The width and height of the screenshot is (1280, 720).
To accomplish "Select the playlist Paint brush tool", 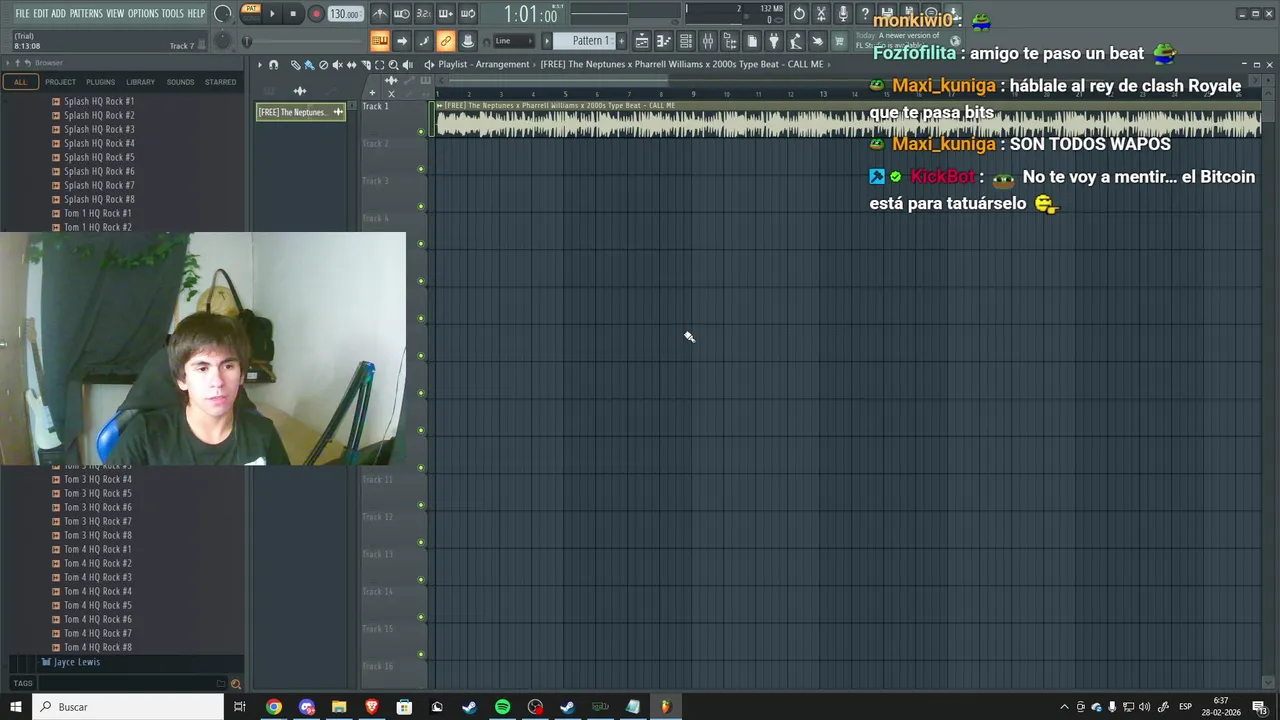I will [309, 64].
